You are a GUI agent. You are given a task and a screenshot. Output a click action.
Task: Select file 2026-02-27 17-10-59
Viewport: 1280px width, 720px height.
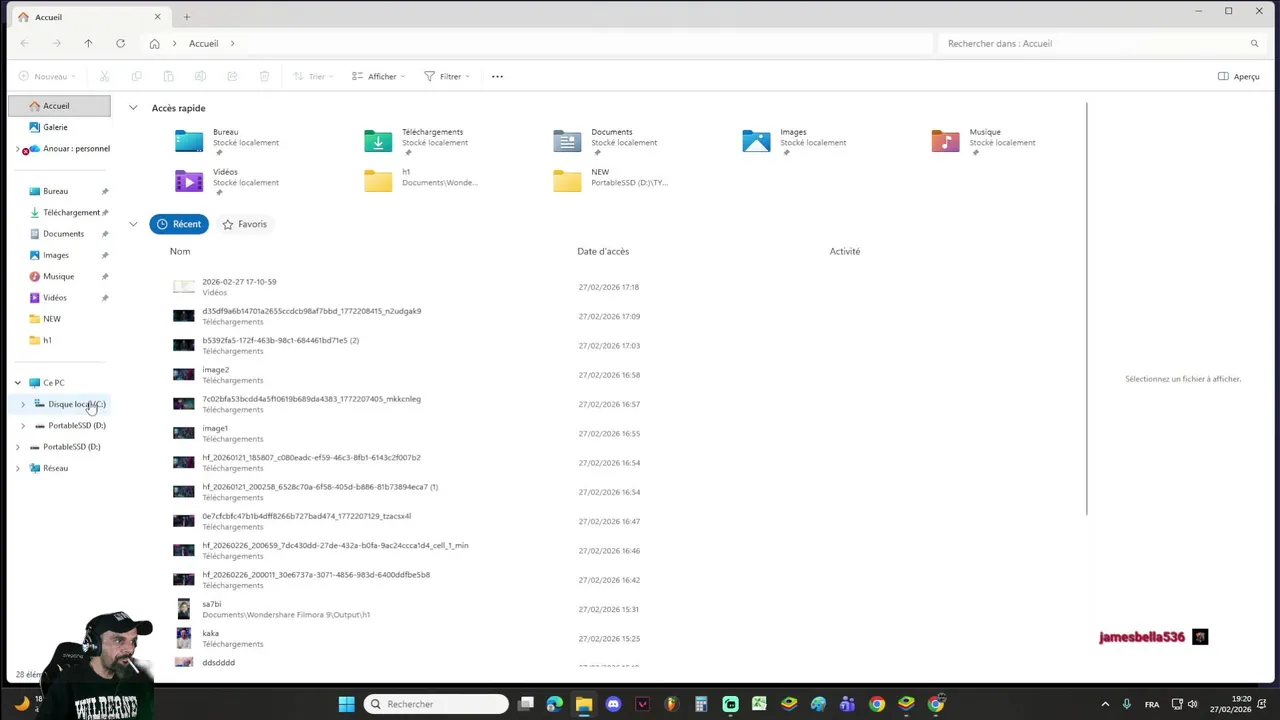click(620, 287)
